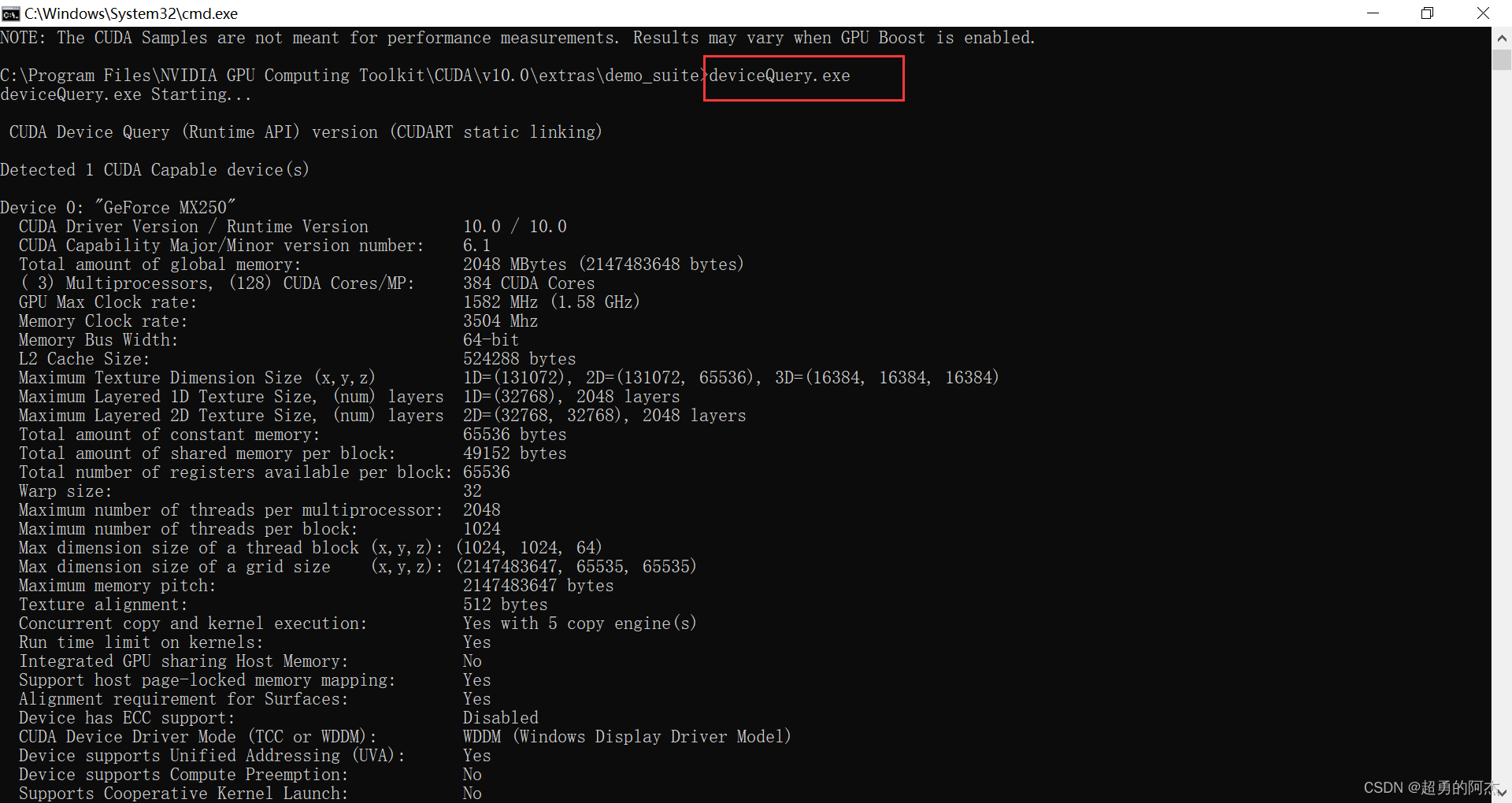Viewport: 1512px width, 803px height.
Task: Click the demo_suite directory prompt path
Action: tap(353, 76)
